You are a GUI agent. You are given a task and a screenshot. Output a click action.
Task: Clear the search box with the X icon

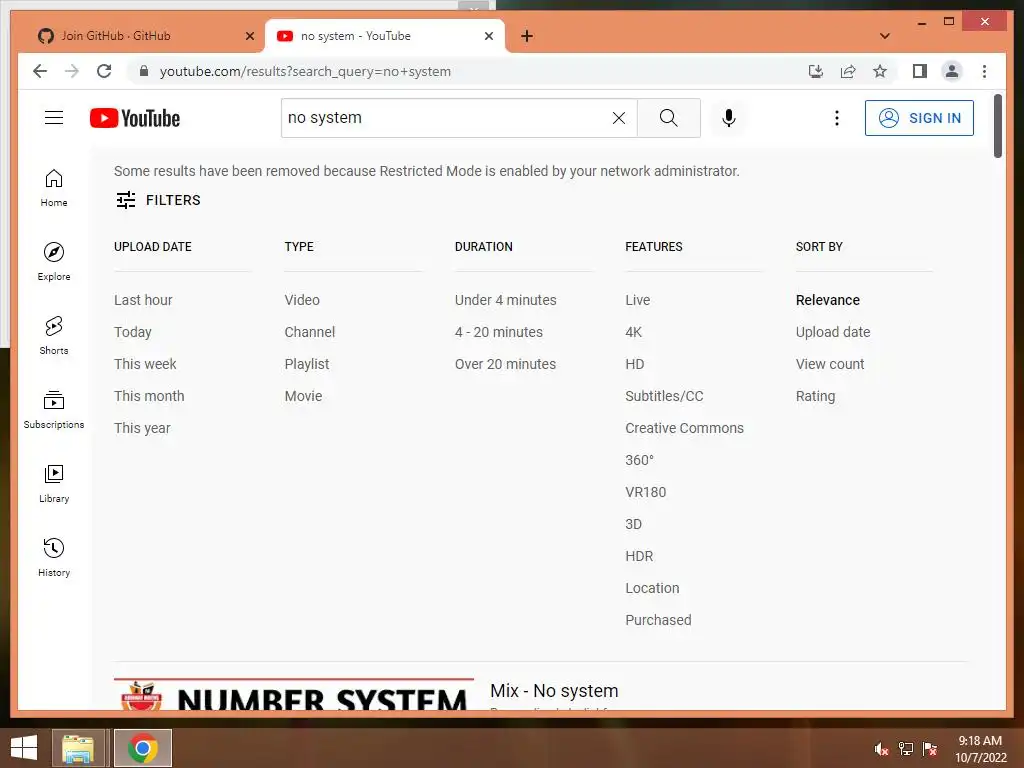tap(618, 118)
